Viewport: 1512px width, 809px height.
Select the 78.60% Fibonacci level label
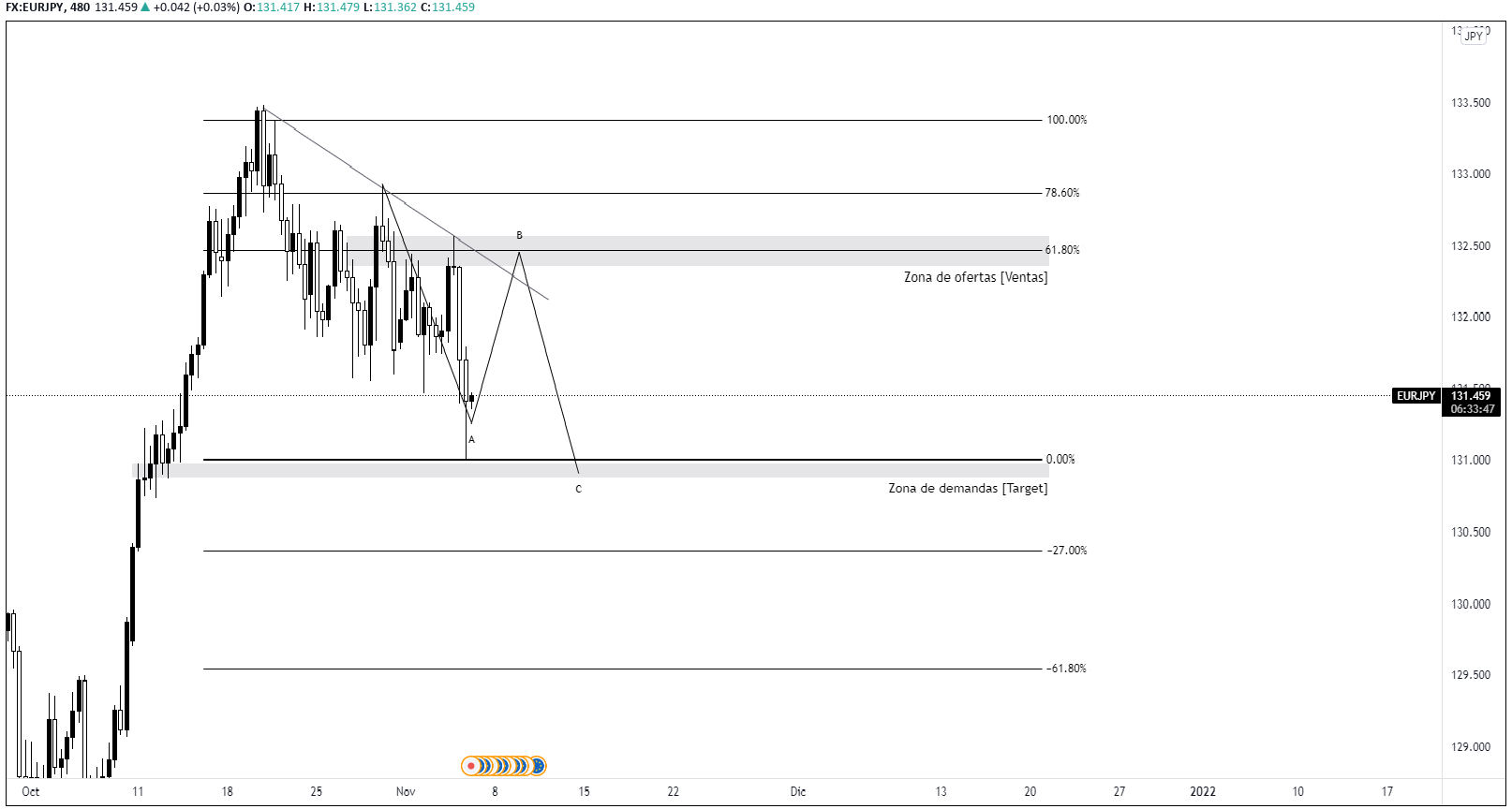point(1062,193)
